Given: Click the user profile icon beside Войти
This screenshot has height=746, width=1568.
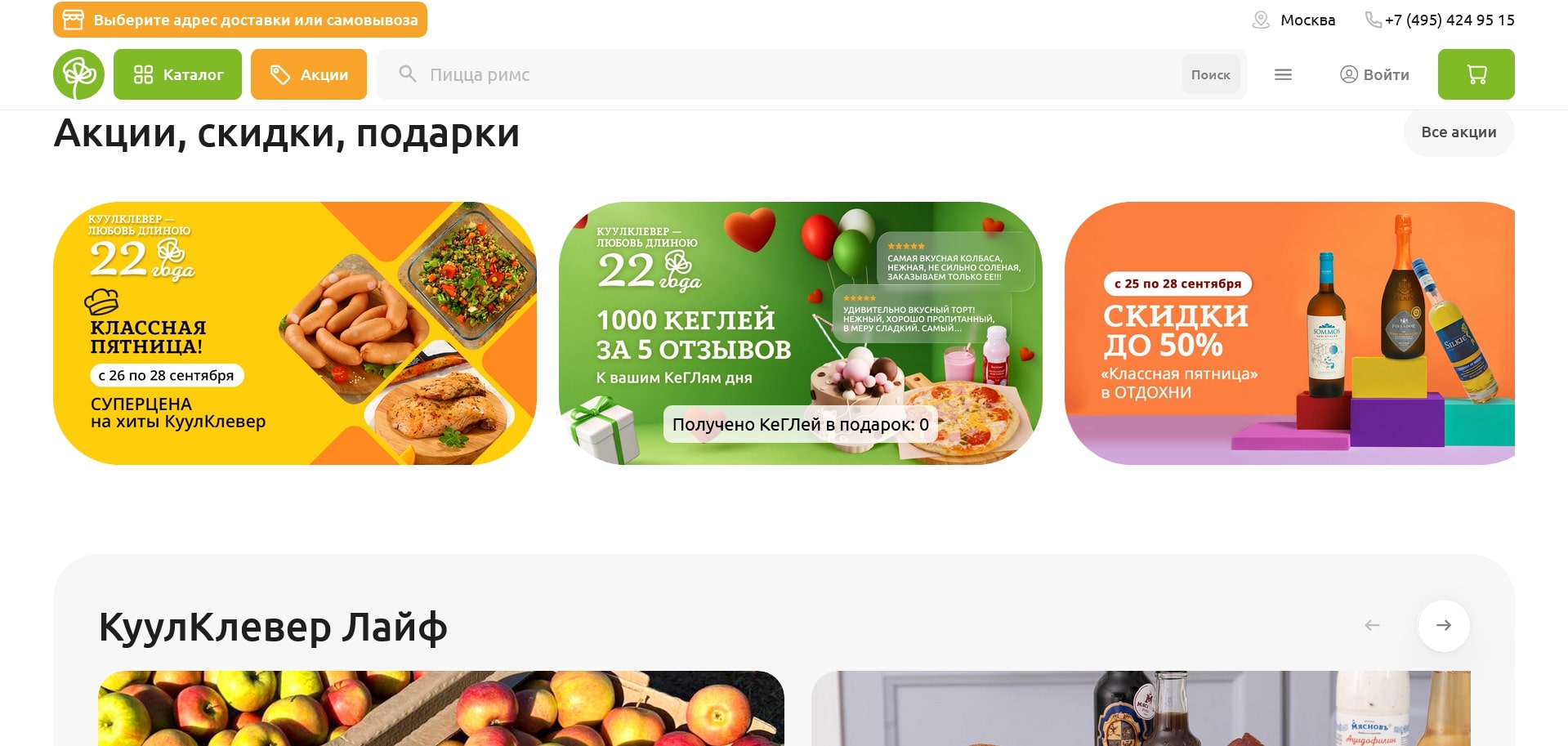Looking at the screenshot, I should tap(1348, 74).
